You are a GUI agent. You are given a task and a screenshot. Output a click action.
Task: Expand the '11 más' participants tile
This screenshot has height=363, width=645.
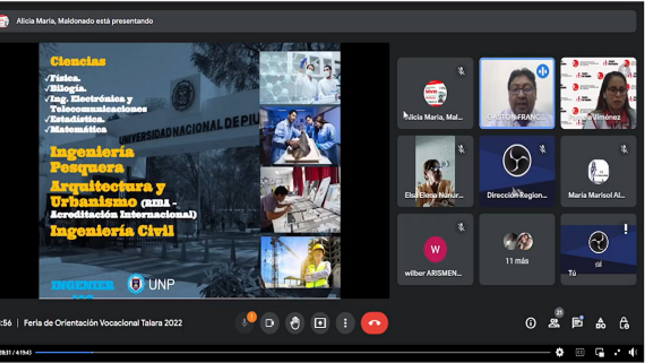tap(517, 249)
